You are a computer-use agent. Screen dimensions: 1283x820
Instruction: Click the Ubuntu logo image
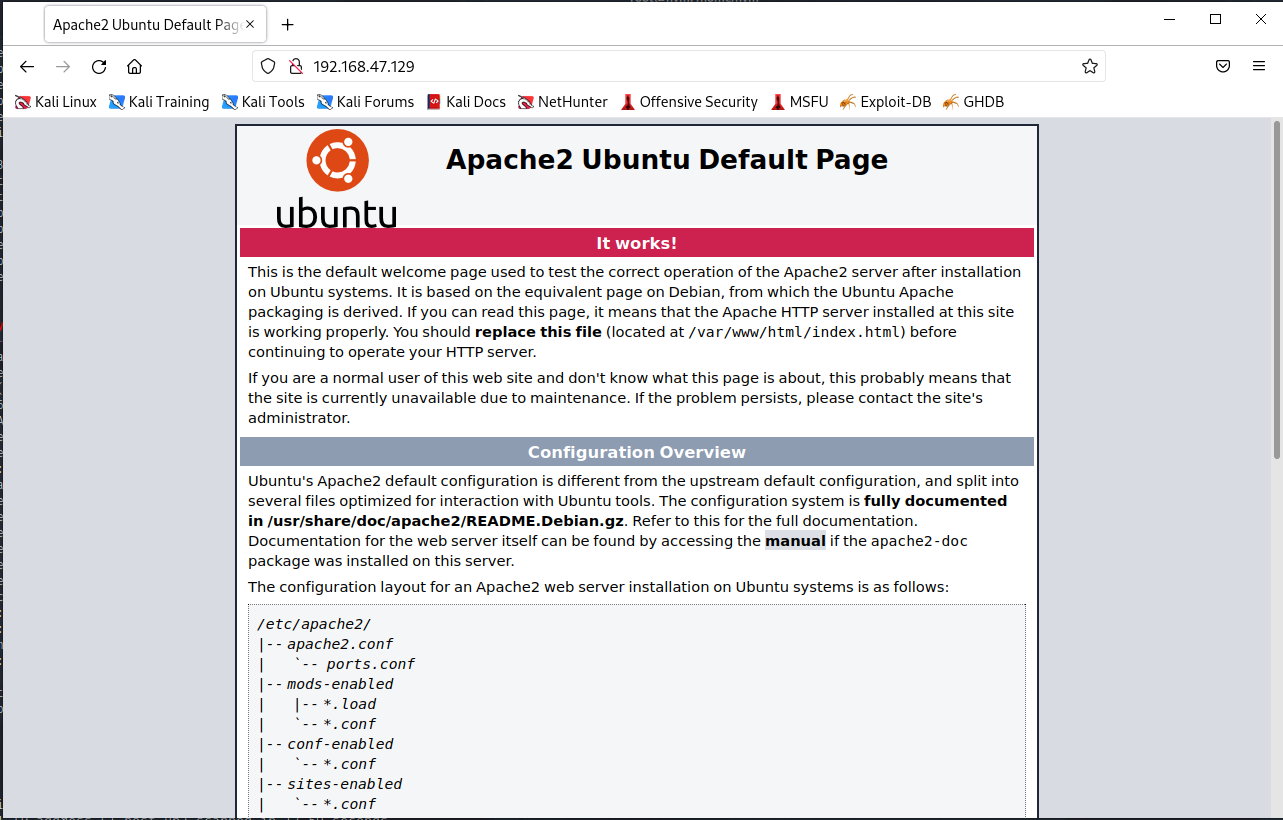tap(337, 178)
